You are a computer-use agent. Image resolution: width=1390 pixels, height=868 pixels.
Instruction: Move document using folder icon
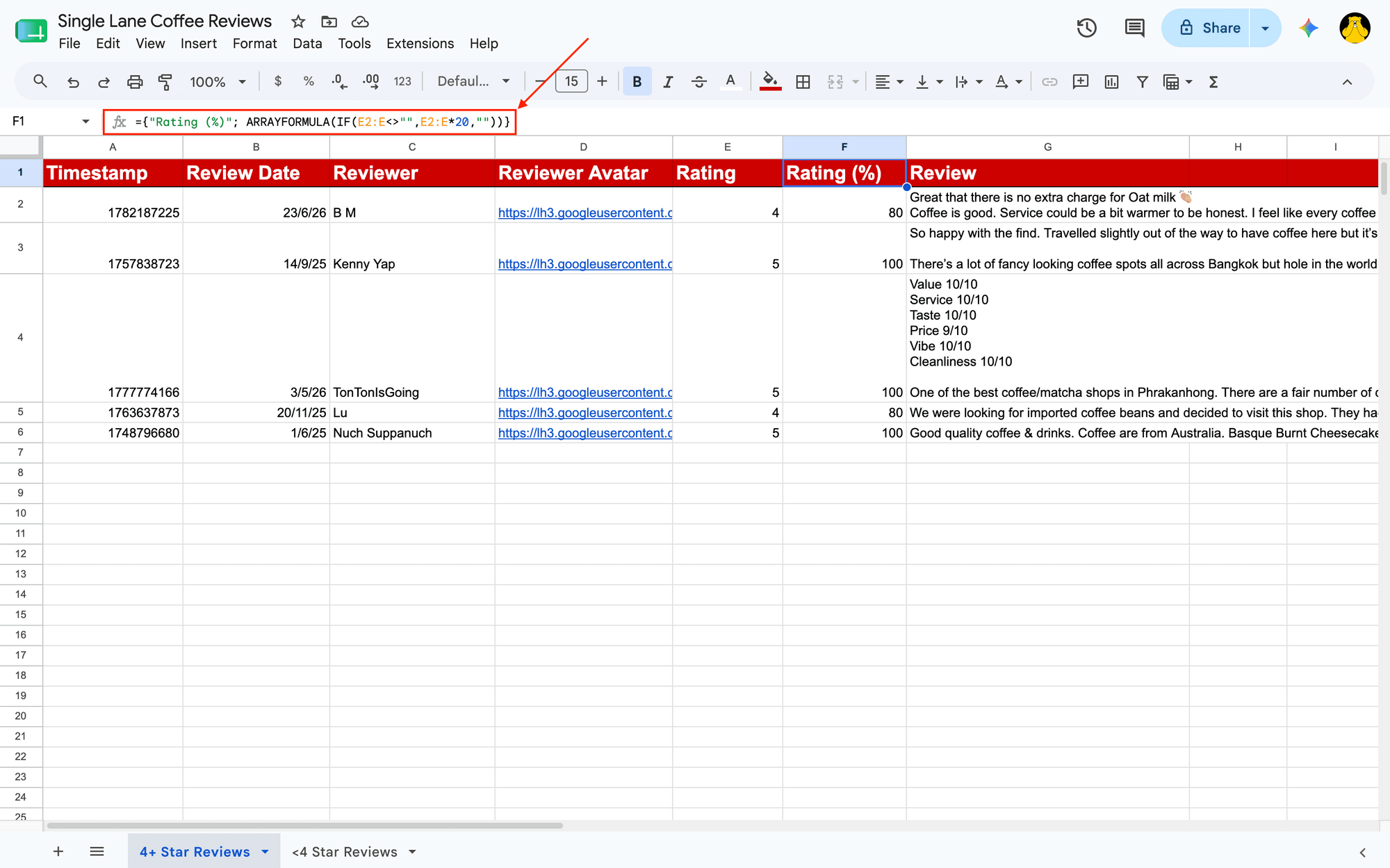click(329, 22)
